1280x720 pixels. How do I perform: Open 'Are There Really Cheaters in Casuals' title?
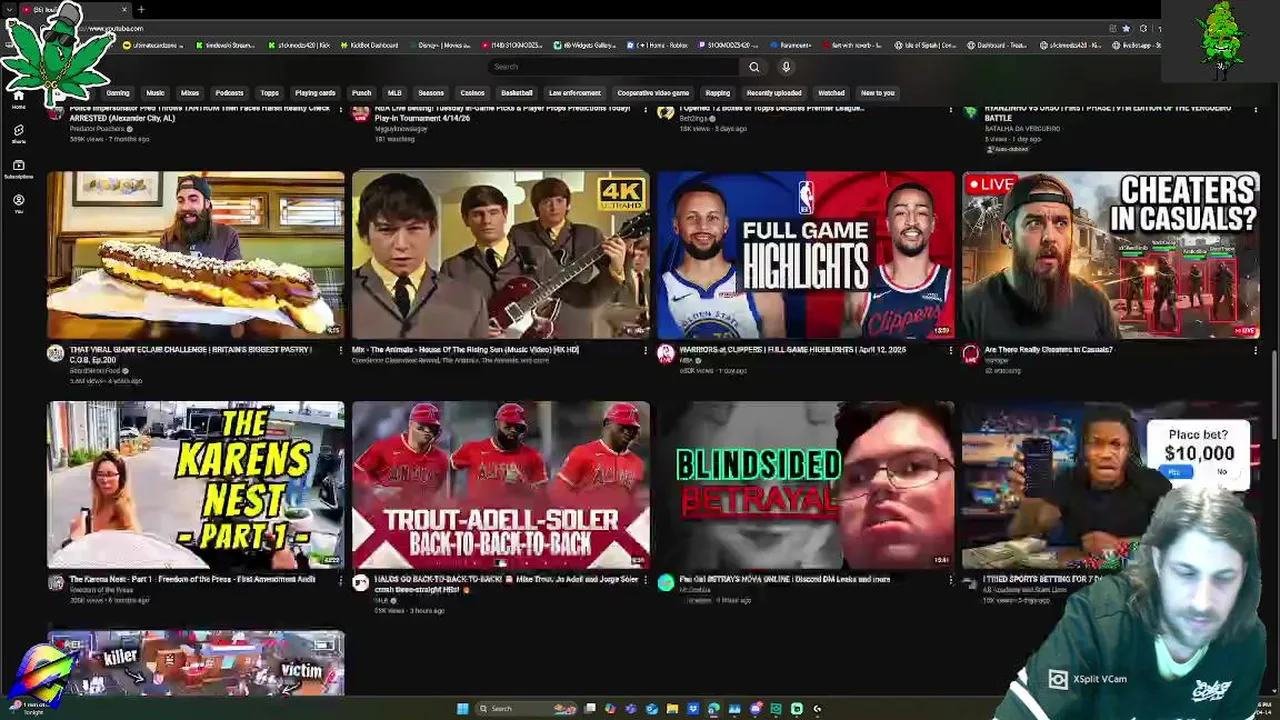(x=1048, y=350)
